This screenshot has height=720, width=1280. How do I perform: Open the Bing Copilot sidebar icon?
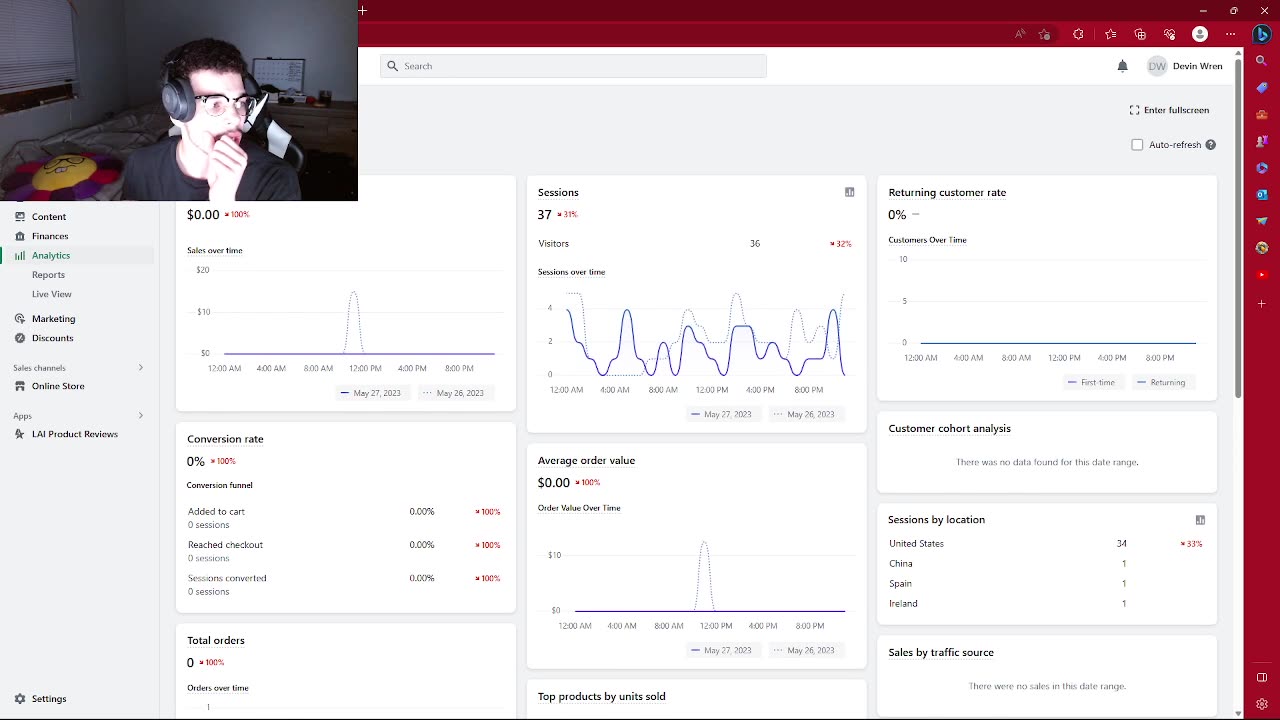click(1262, 34)
